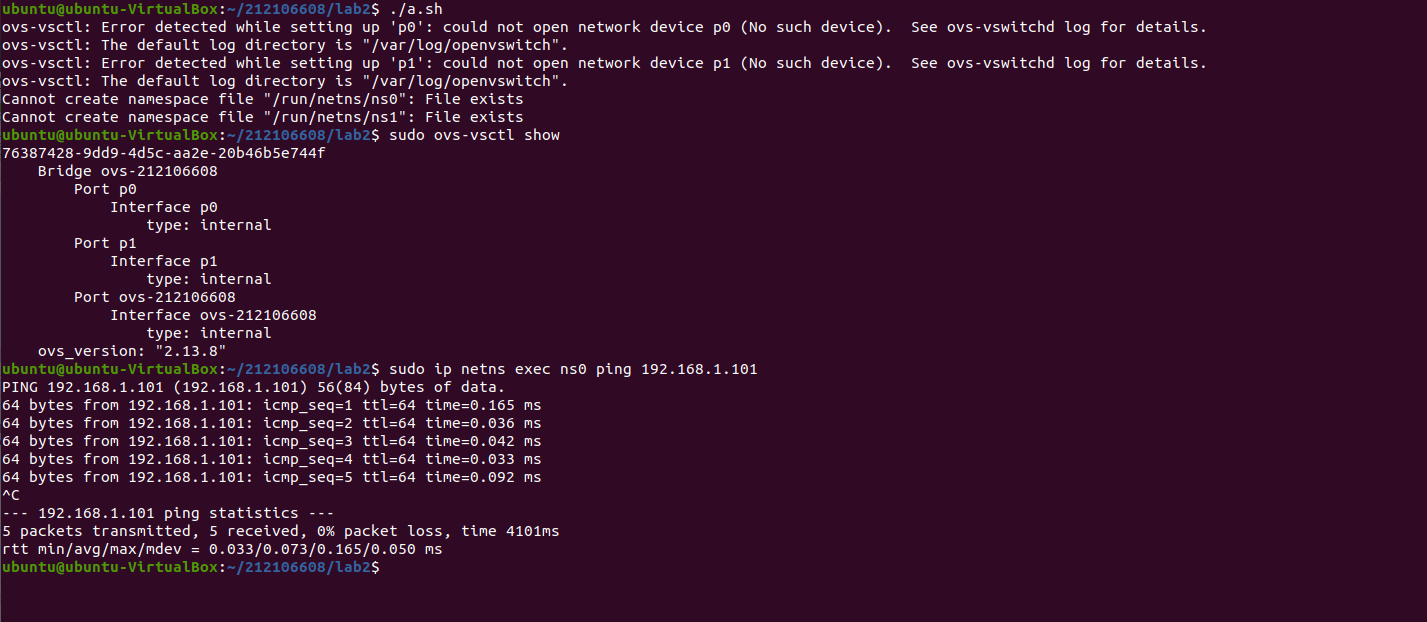Click the ./a.sh command on the first prompt
The height and width of the screenshot is (622, 1427).
417,9
